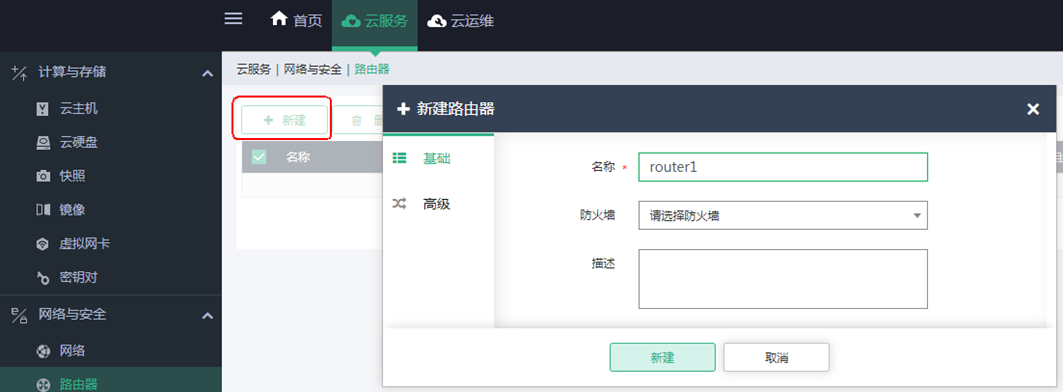Image resolution: width=1063 pixels, height=392 pixels.
Task: Go to 首页 home tab
Action: tap(296, 21)
